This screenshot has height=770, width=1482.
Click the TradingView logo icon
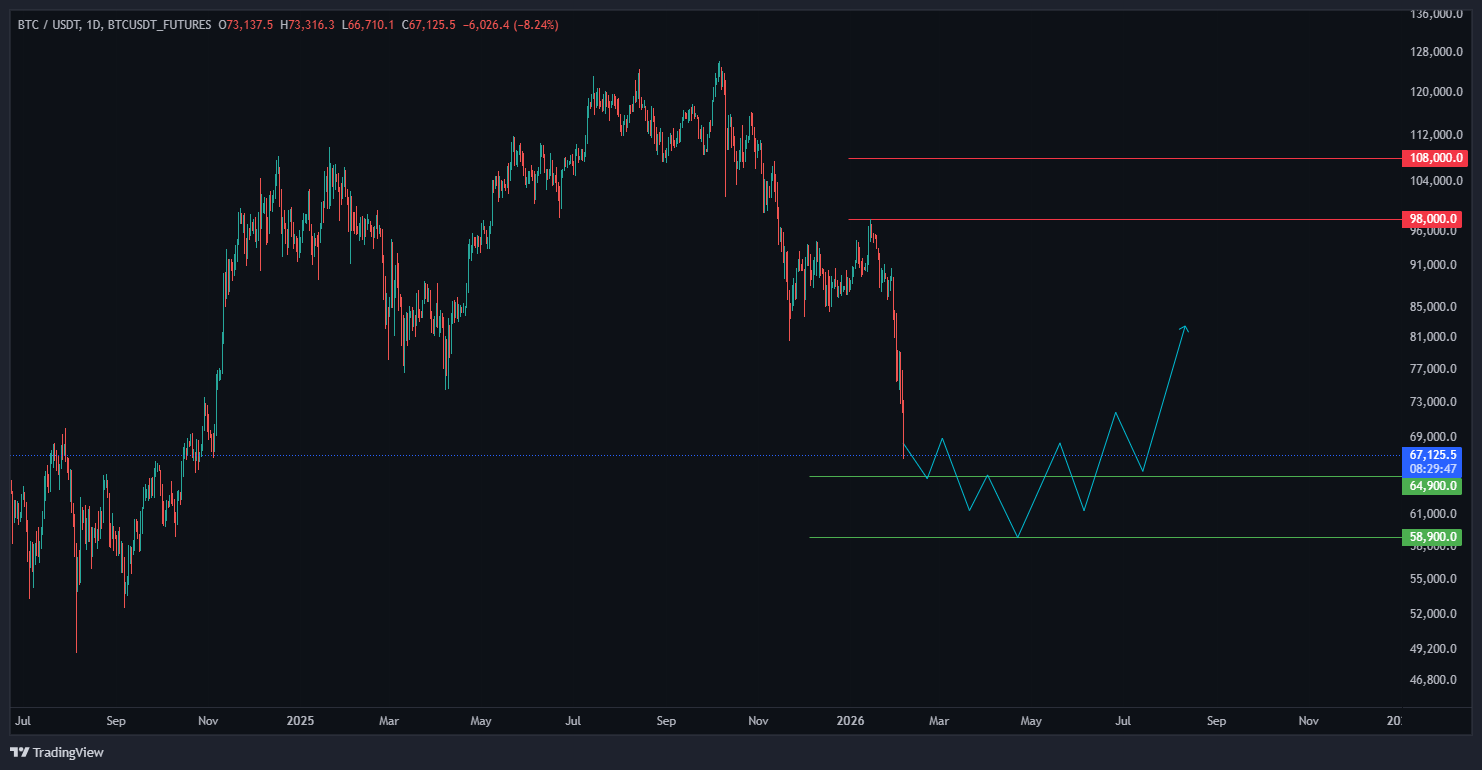coord(20,752)
